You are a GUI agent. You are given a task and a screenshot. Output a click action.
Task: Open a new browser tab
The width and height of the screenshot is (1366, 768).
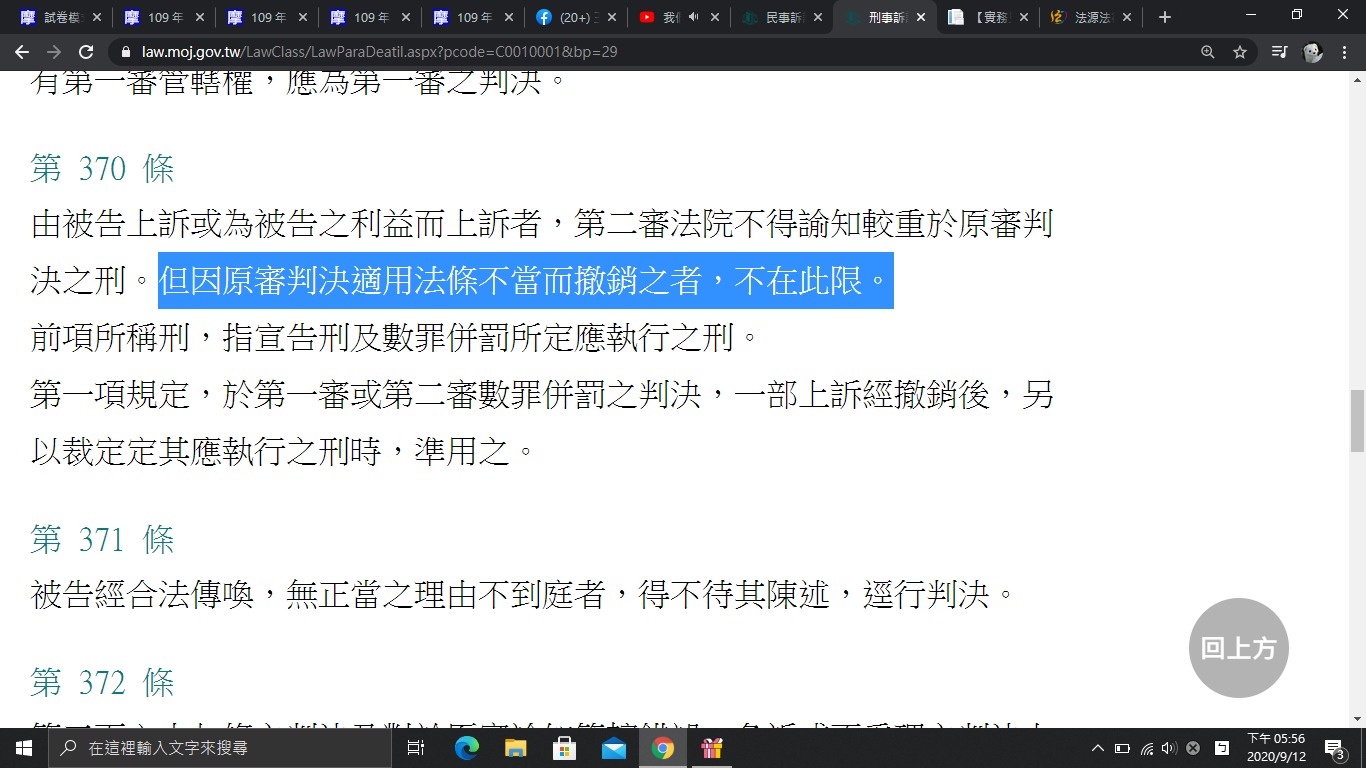[x=1164, y=17]
